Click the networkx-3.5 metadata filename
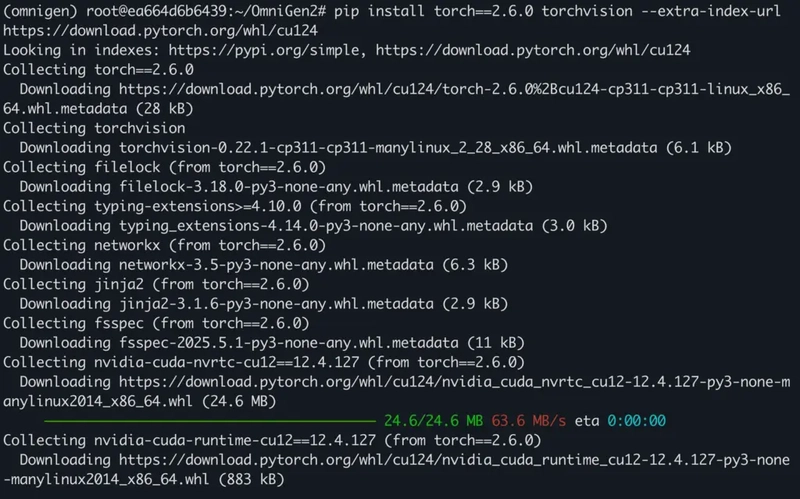 pos(277,265)
